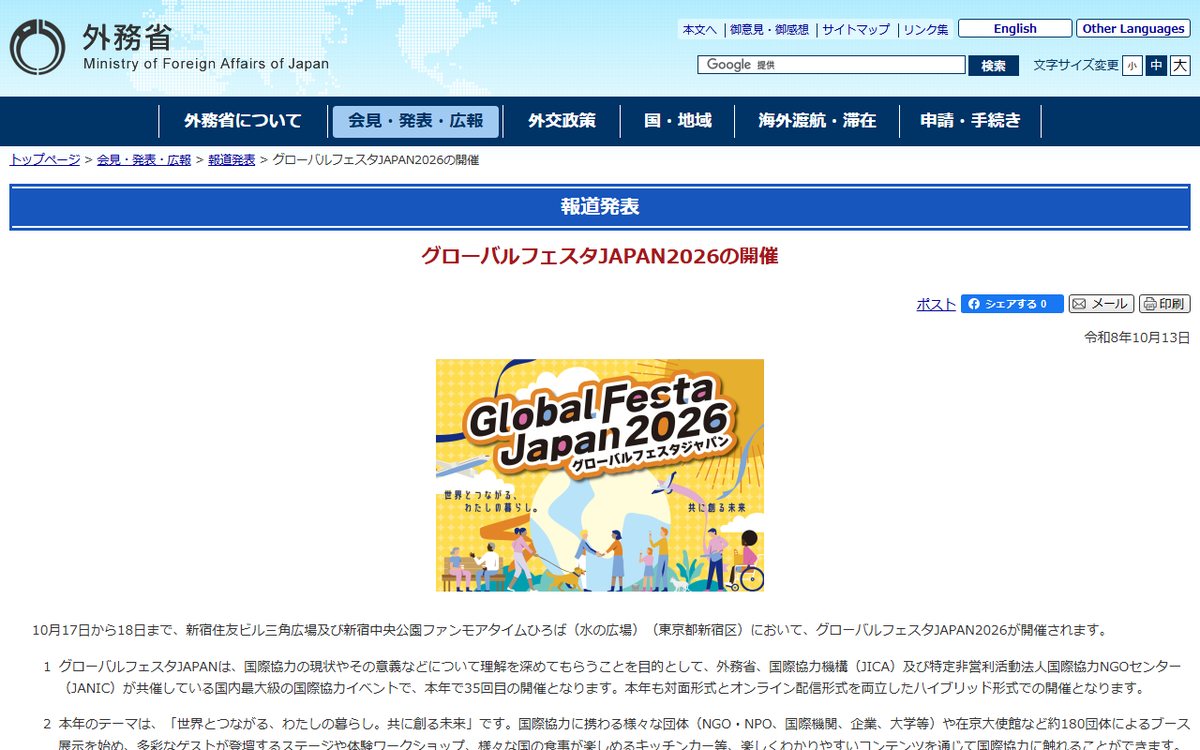Set text size to small (小)
Screen dimensions: 1200x750
(x=1132, y=65)
